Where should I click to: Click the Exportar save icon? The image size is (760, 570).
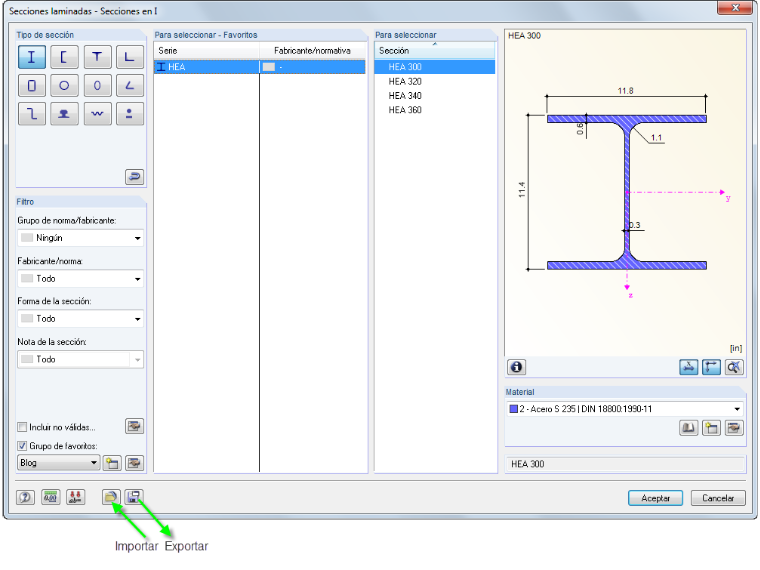click(x=133, y=497)
